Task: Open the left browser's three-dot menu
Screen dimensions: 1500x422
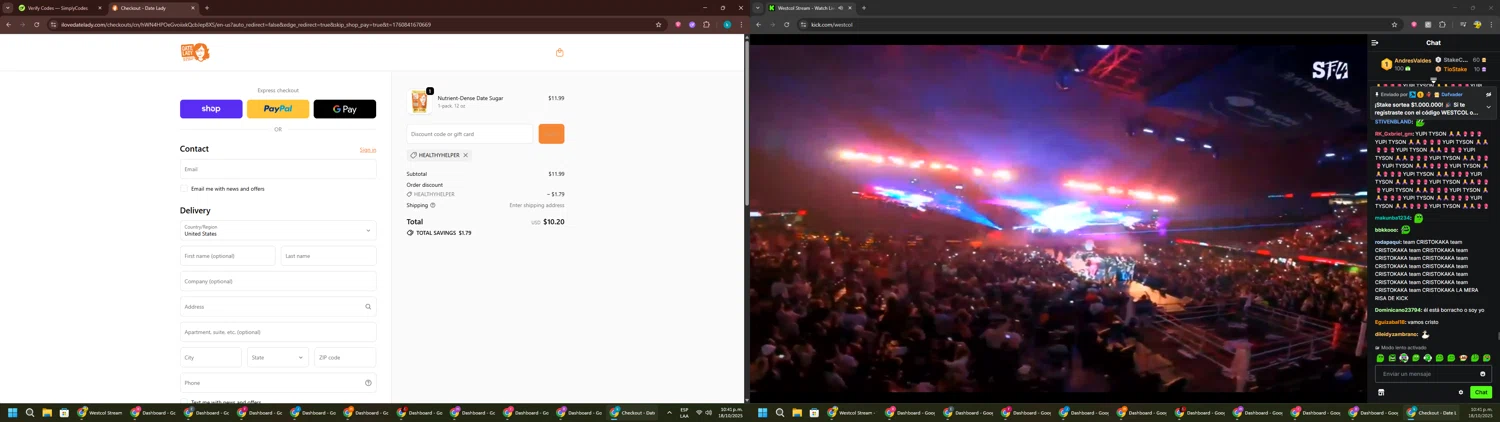Action: click(741, 25)
